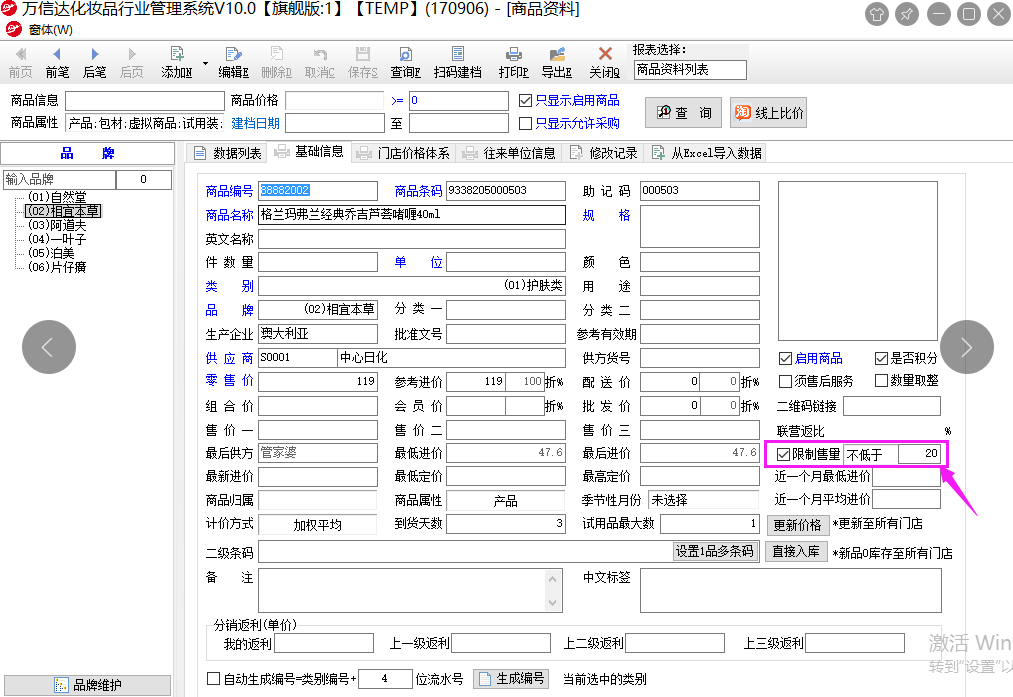The height and width of the screenshot is (697, 1013).
Task: Select brand (05)泊美 in tree
Action: click(51, 253)
